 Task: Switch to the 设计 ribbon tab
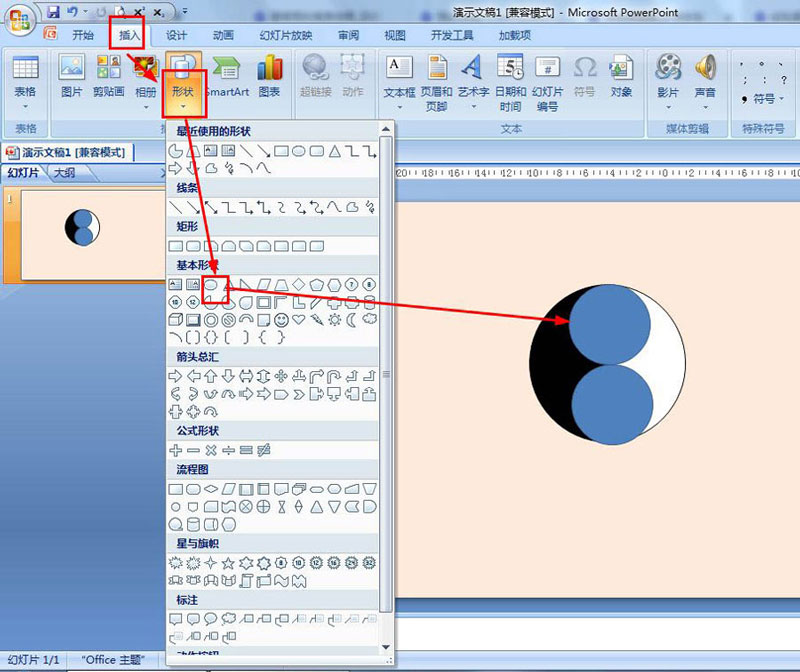coord(177,35)
